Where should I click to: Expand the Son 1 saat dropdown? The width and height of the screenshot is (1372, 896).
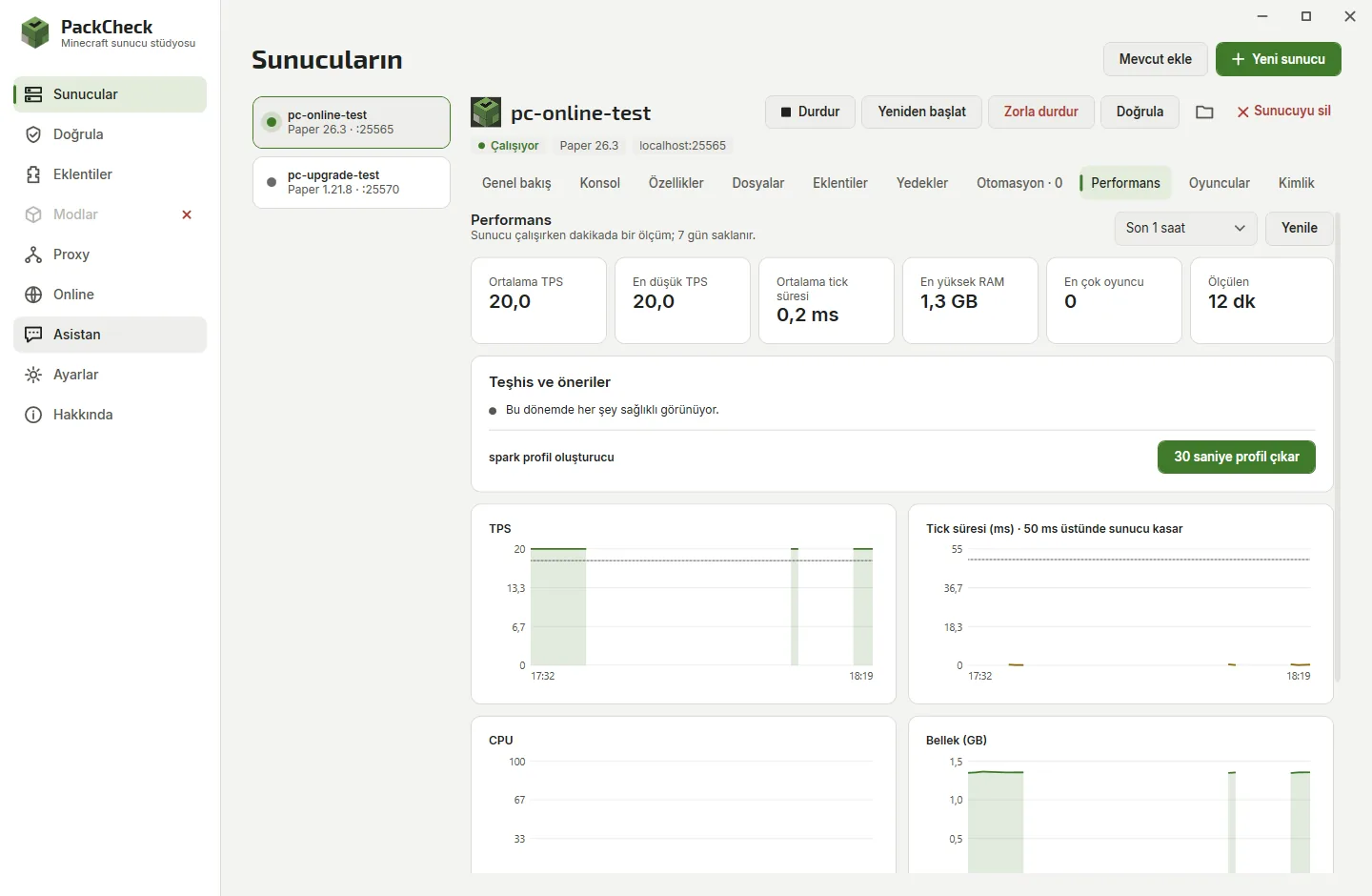tap(1186, 228)
